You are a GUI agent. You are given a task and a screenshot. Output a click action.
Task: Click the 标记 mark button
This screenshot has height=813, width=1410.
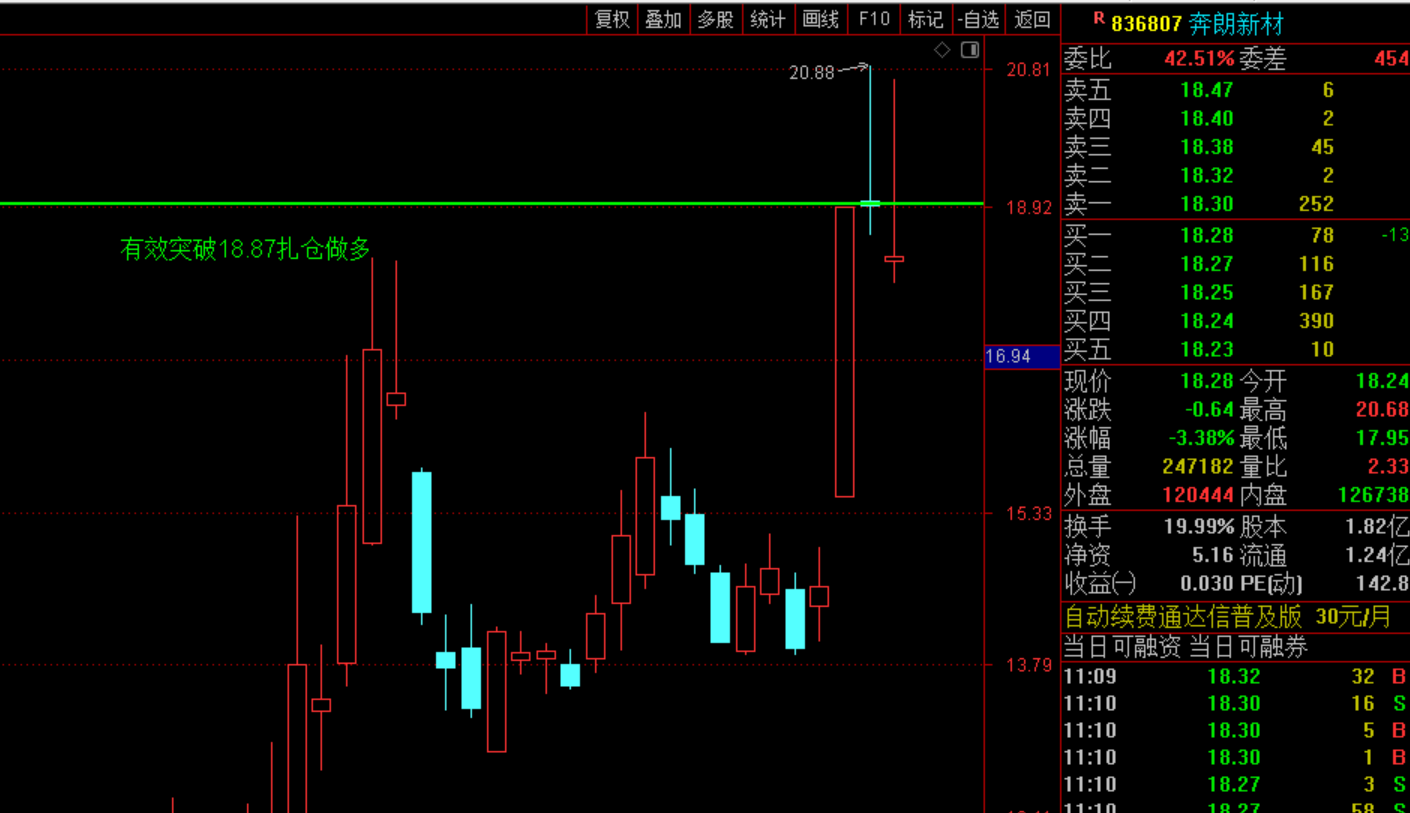925,19
